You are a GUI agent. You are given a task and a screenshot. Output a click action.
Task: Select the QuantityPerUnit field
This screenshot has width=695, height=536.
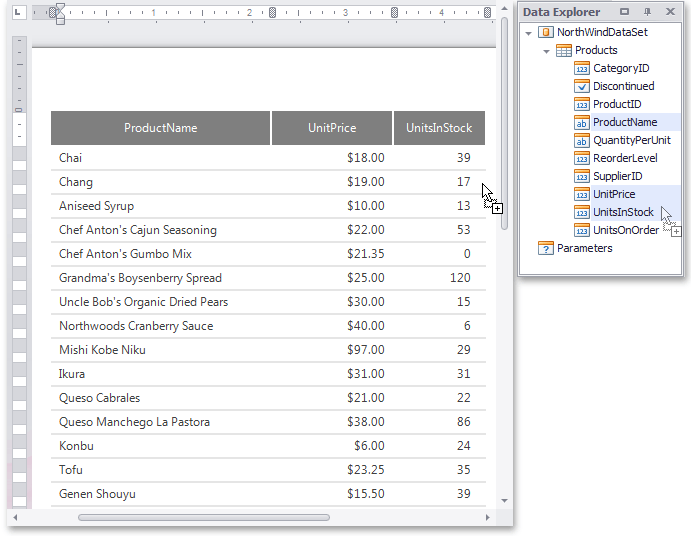coord(632,140)
